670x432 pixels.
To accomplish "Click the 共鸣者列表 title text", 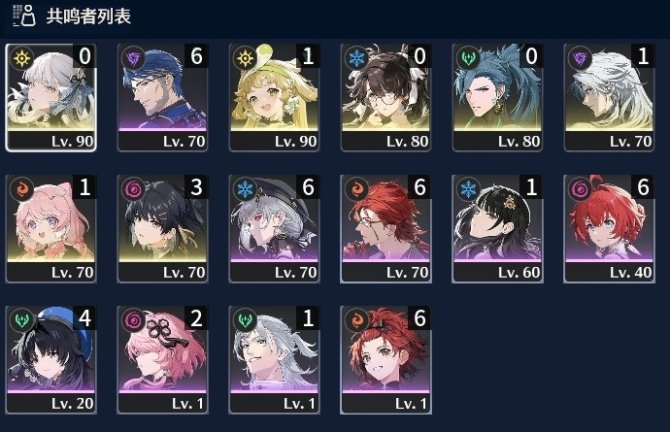I will [88, 16].
